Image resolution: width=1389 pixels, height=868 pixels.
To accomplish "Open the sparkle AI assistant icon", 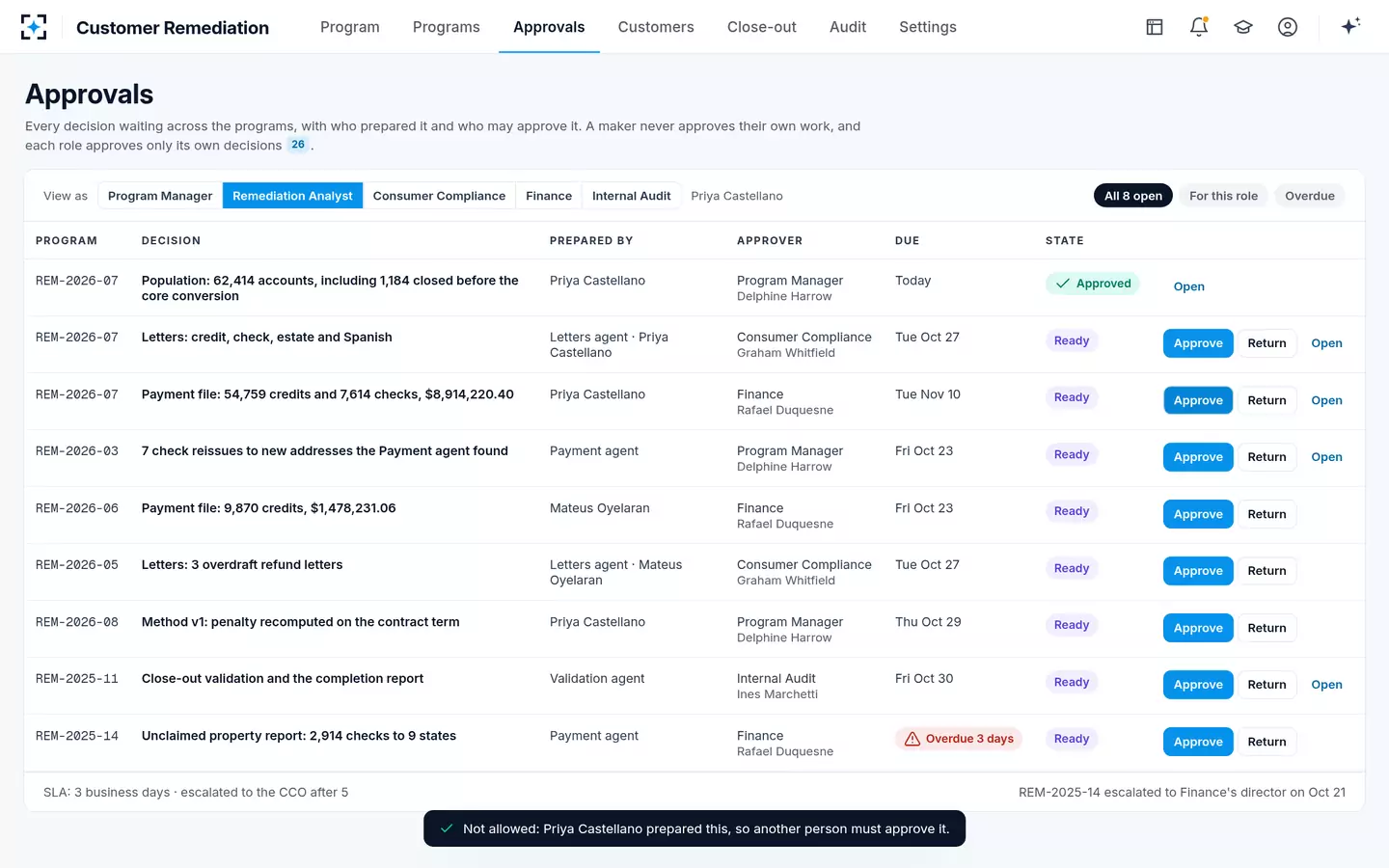I will (x=1350, y=26).
